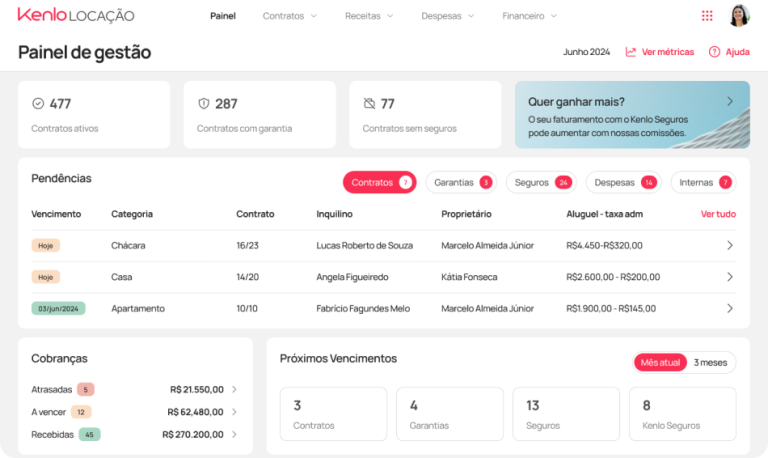Image resolution: width=768 pixels, height=458 pixels.
Task: Click the Ver tudo link
Action: [x=718, y=214]
